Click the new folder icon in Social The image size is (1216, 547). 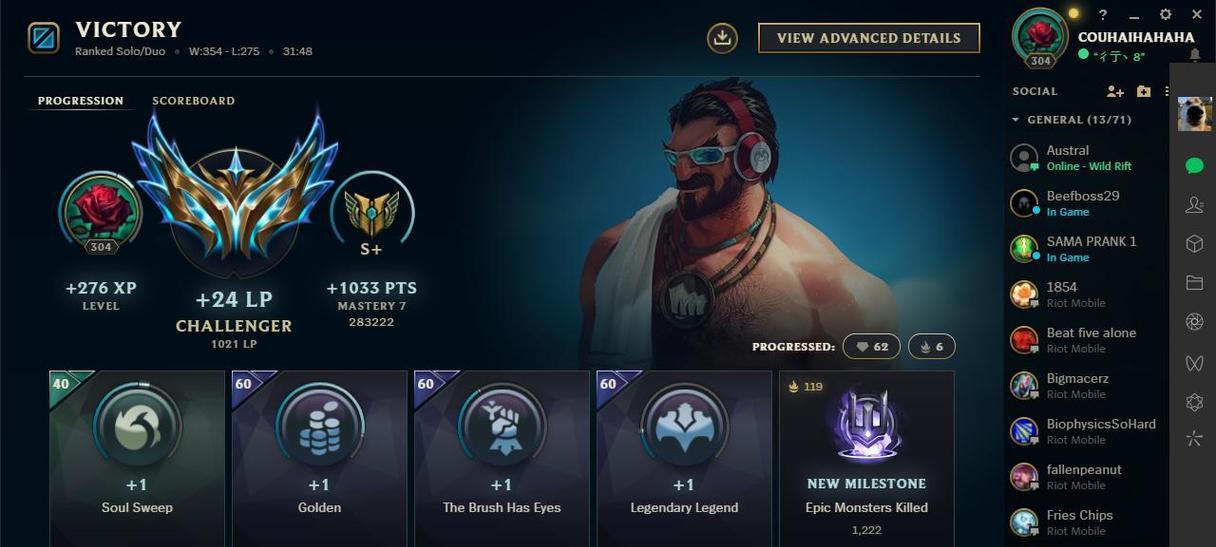[x=1144, y=91]
